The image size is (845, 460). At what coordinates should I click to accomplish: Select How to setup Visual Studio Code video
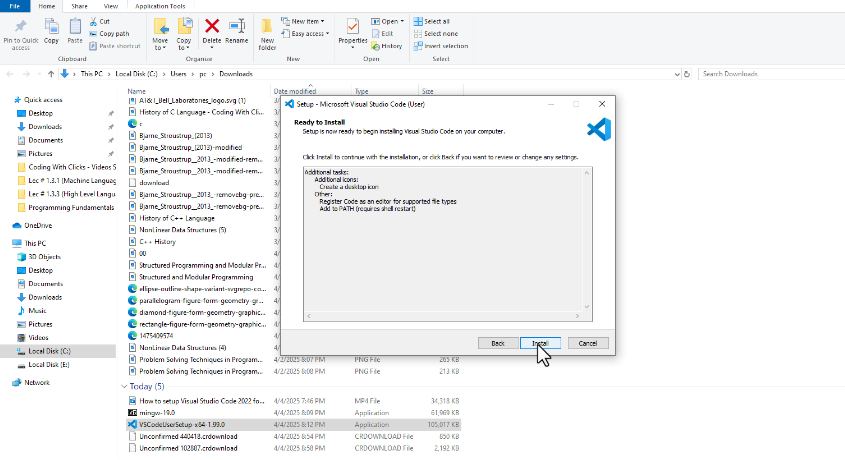(202, 401)
